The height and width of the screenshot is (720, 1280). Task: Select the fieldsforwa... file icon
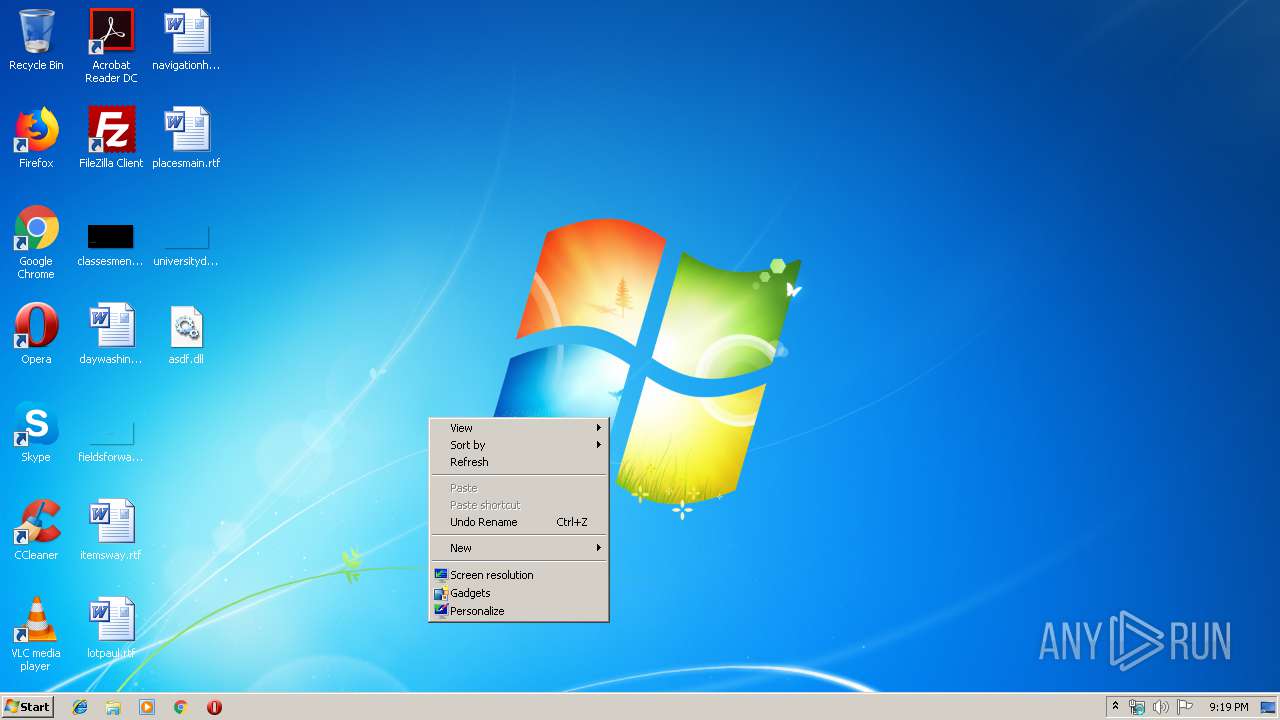(x=111, y=440)
